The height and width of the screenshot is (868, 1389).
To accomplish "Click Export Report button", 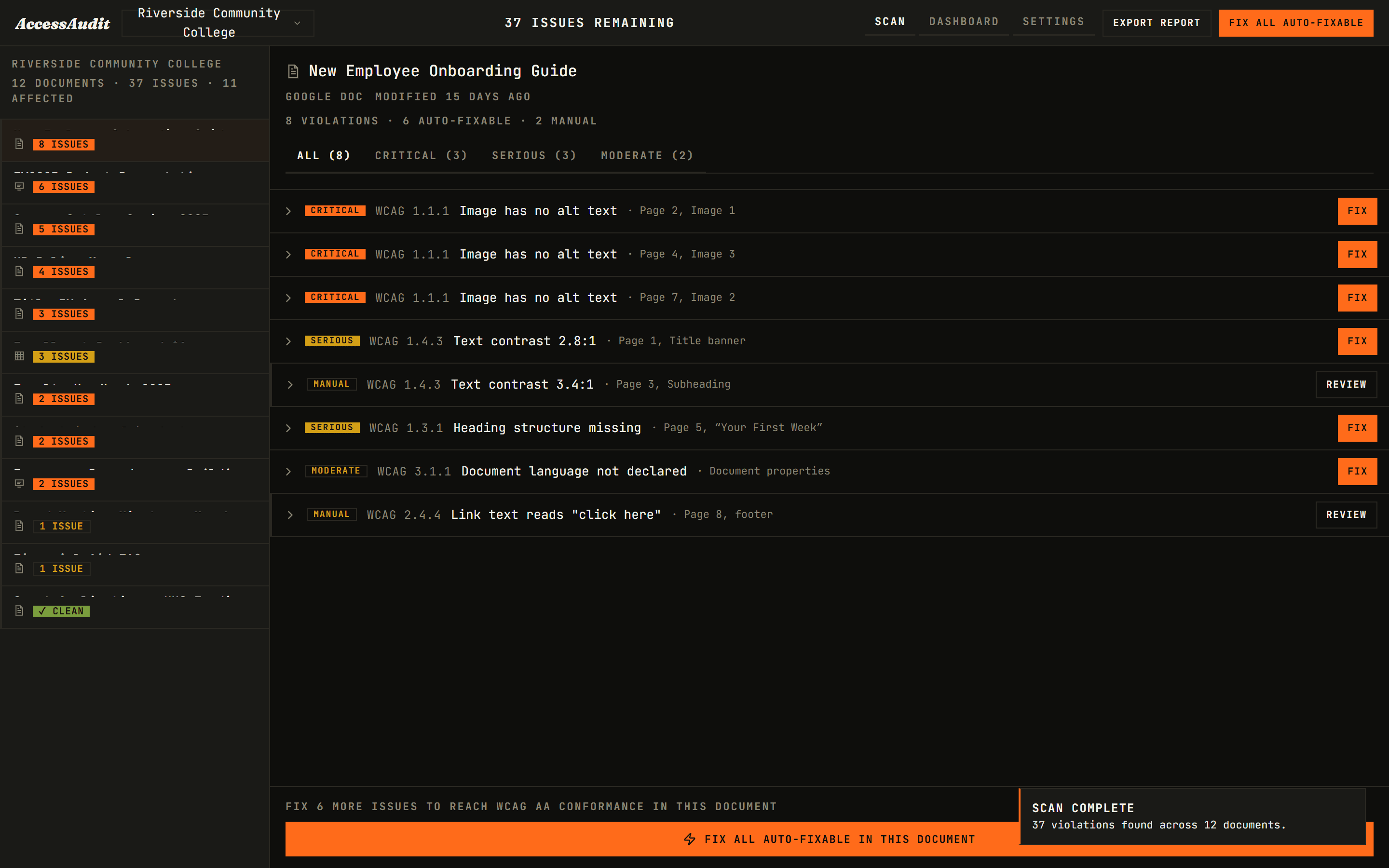I will pyautogui.click(x=1157, y=23).
